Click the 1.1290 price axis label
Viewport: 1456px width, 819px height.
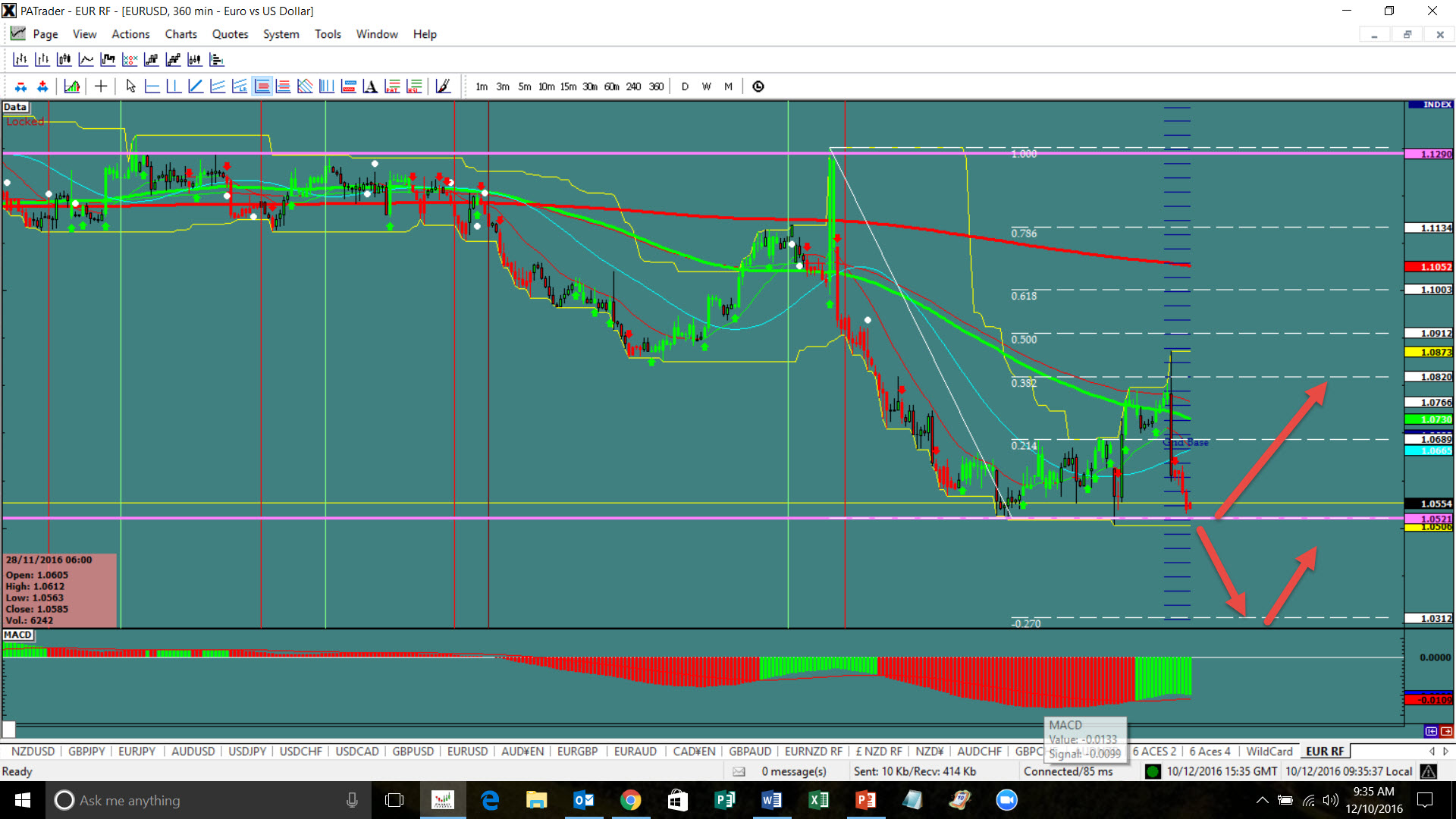point(1429,154)
